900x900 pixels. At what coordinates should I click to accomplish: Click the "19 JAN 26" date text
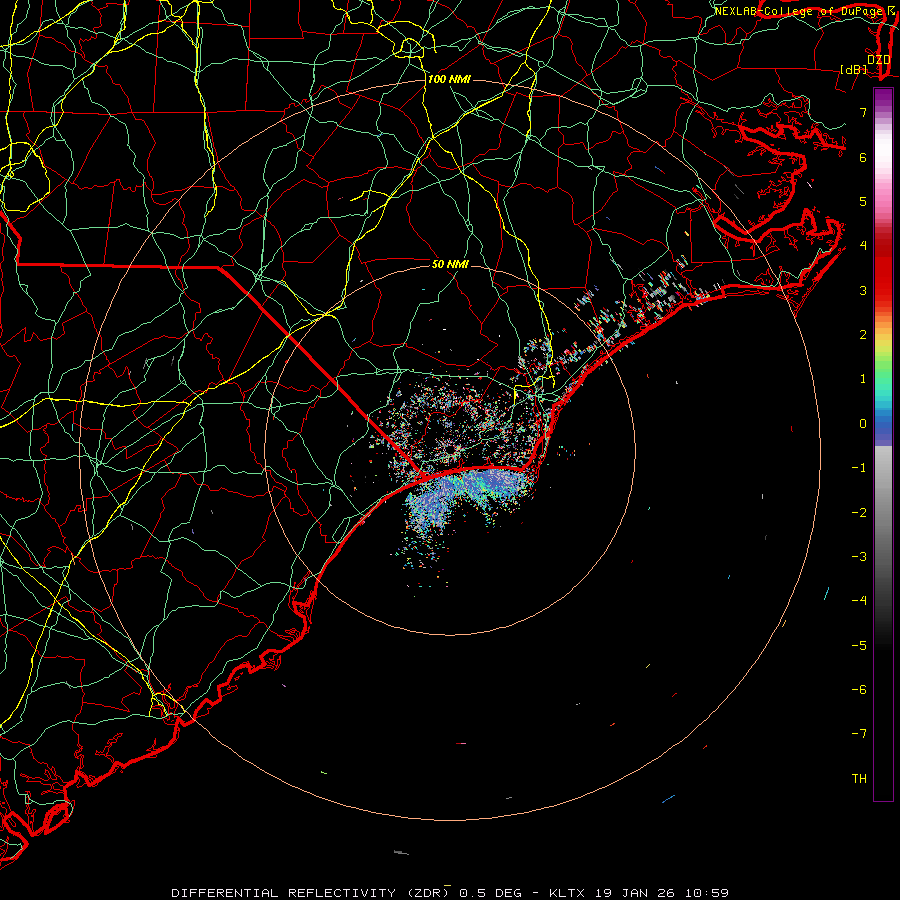pyautogui.click(x=634, y=893)
